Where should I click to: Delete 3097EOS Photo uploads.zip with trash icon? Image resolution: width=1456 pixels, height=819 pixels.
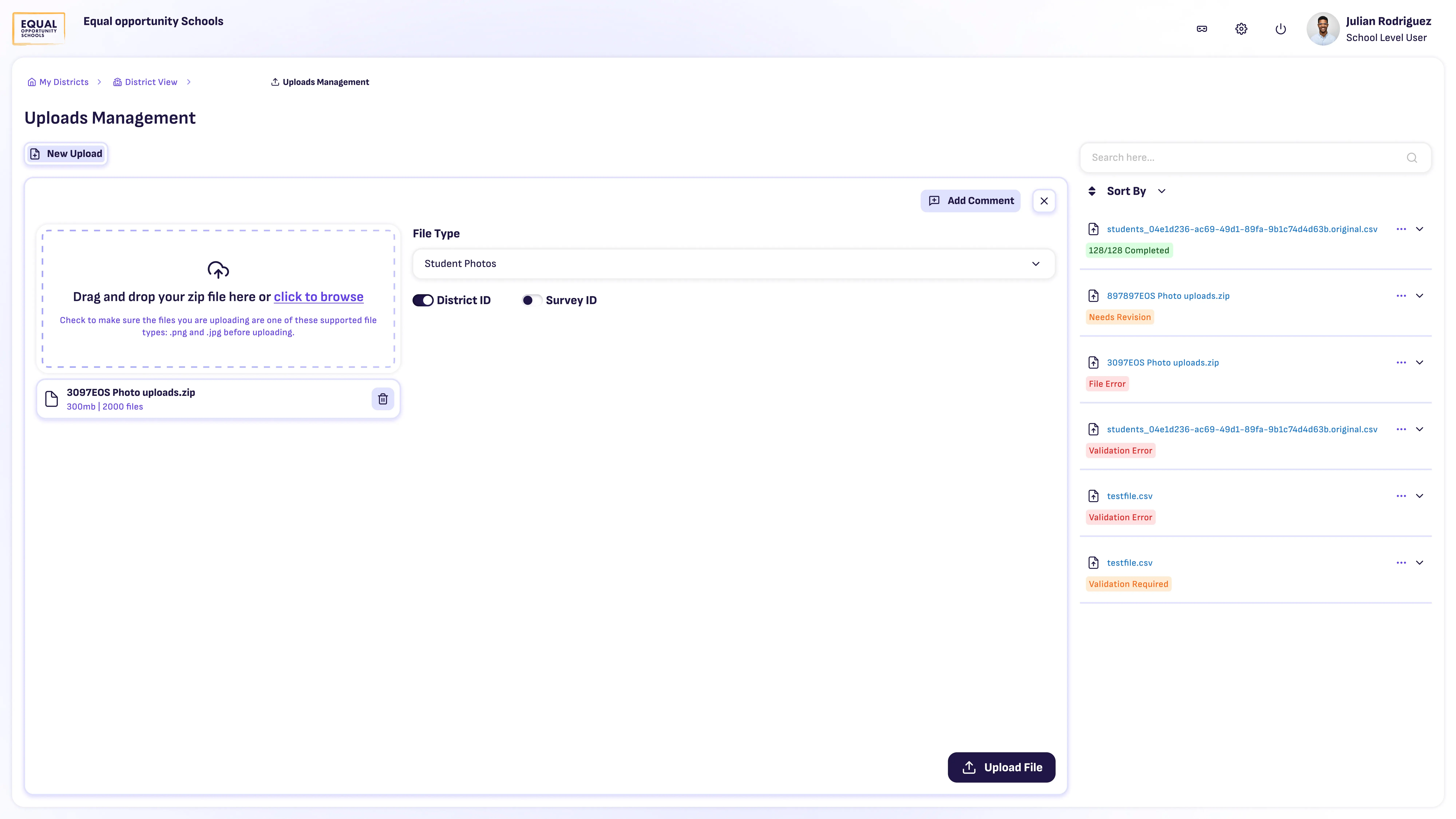(383, 399)
